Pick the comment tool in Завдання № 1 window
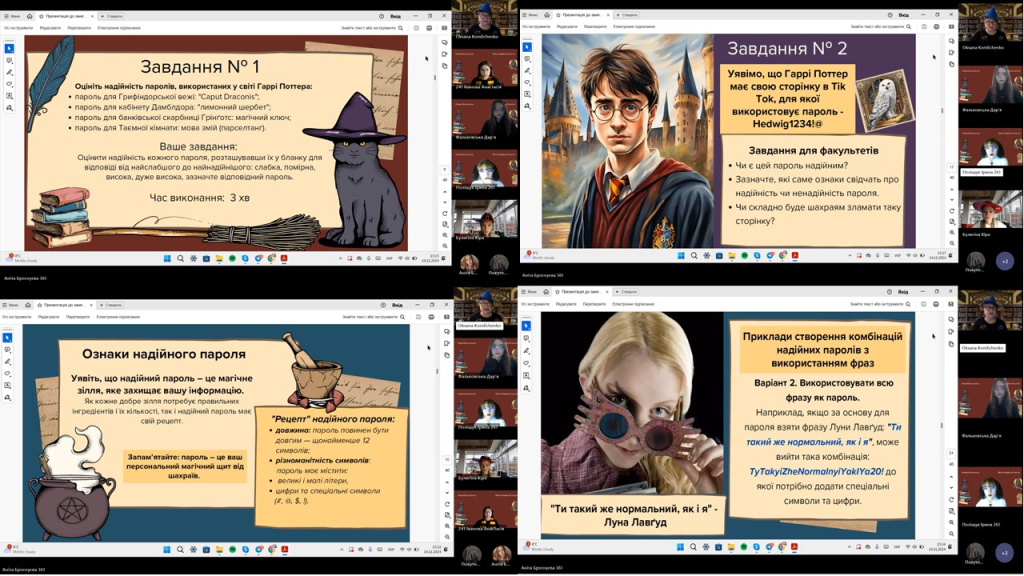The width and height of the screenshot is (1024, 576). 9,60
